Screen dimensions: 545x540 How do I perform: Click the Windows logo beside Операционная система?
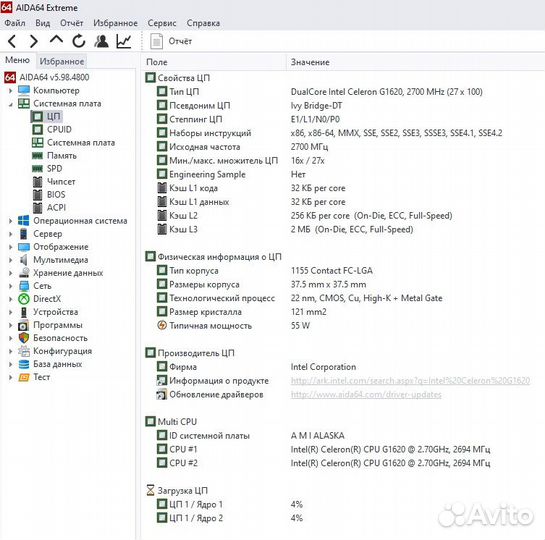[24, 221]
